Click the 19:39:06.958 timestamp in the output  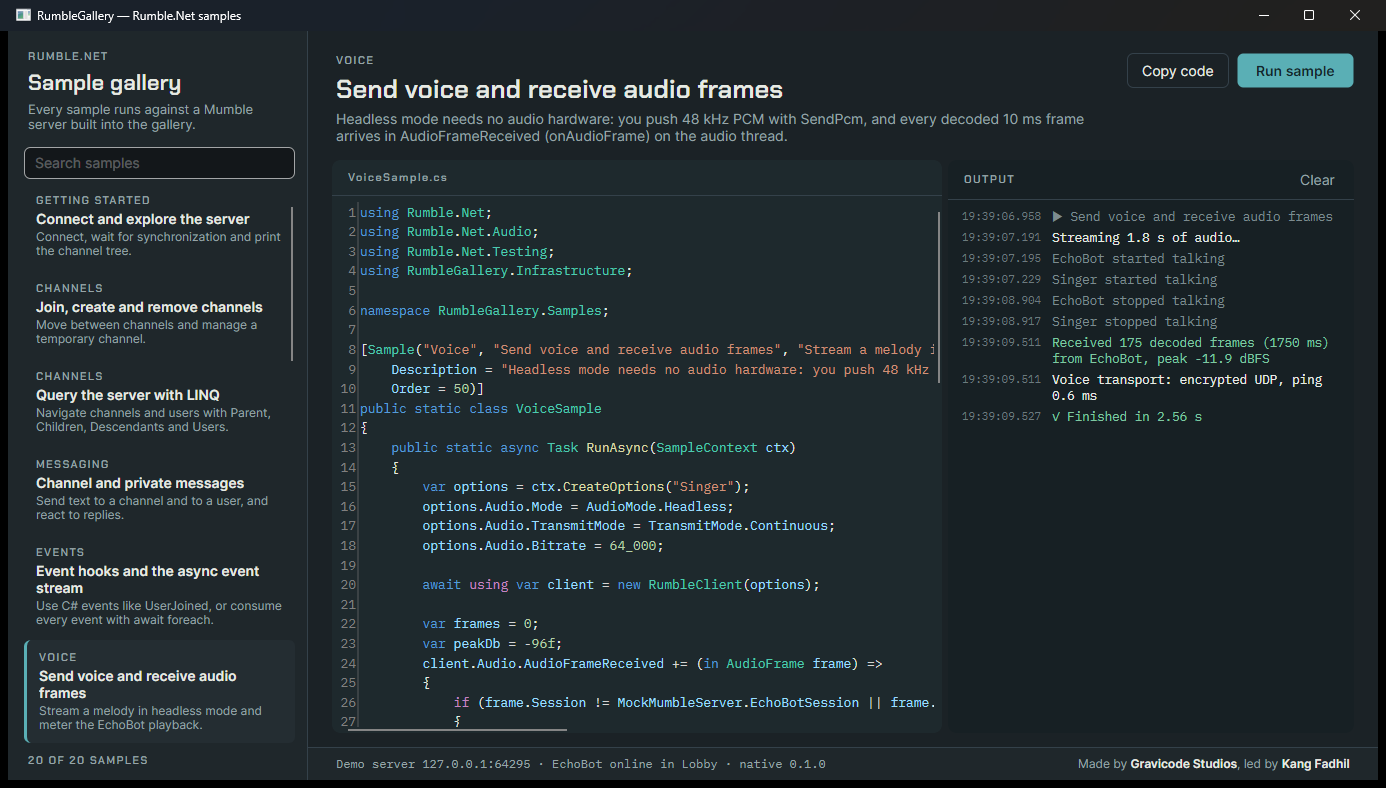(1001, 217)
